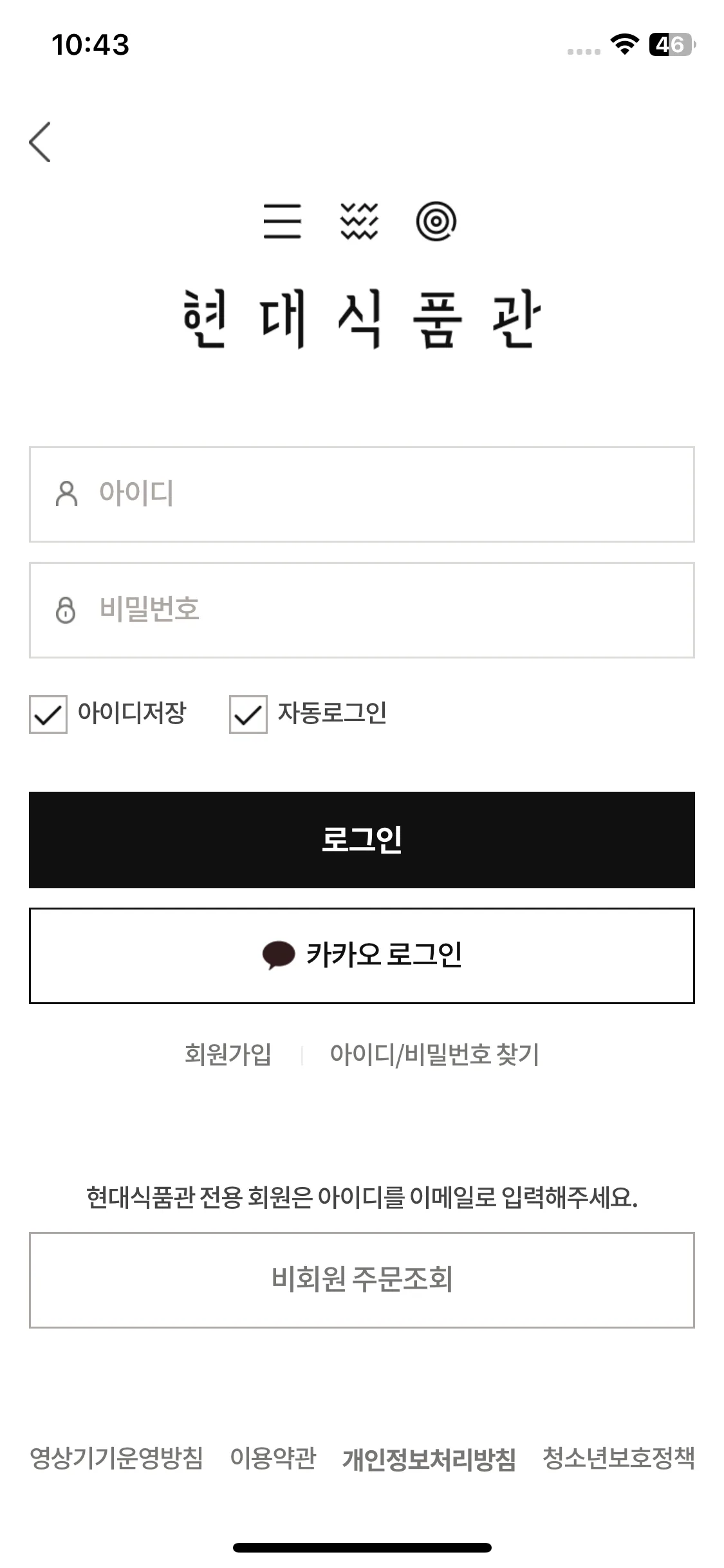
Task: Uncheck the 자동로그인 checkbox
Action: (248, 714)
